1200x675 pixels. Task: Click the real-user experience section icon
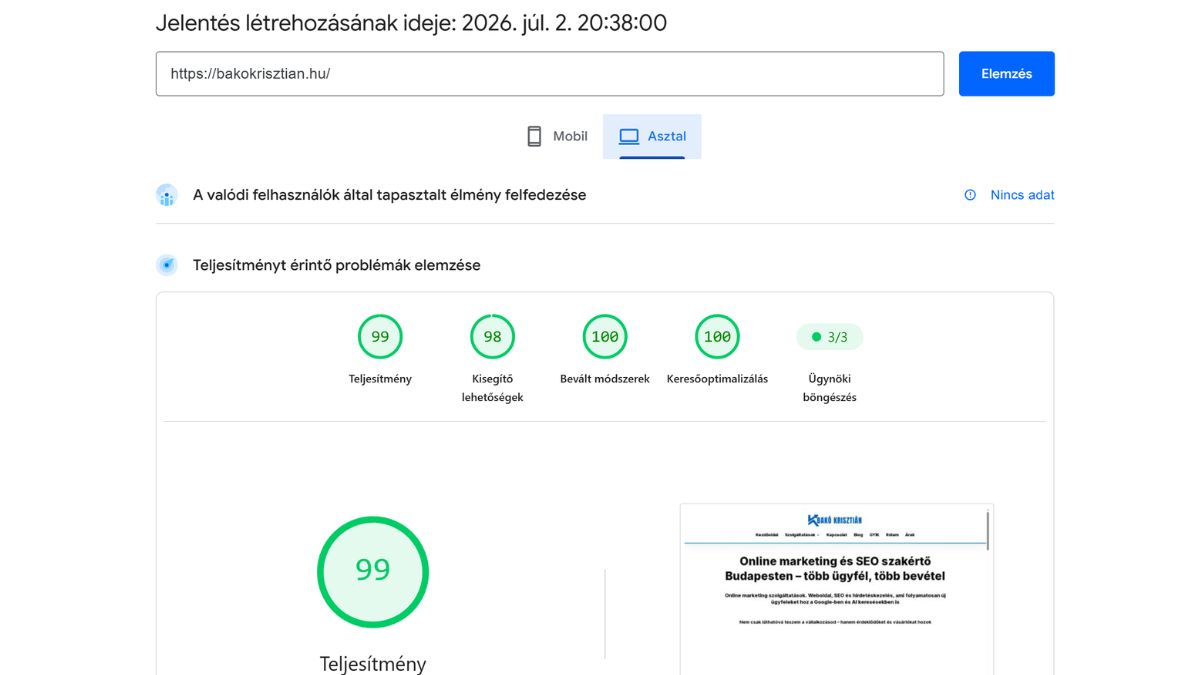click(167, 195)
